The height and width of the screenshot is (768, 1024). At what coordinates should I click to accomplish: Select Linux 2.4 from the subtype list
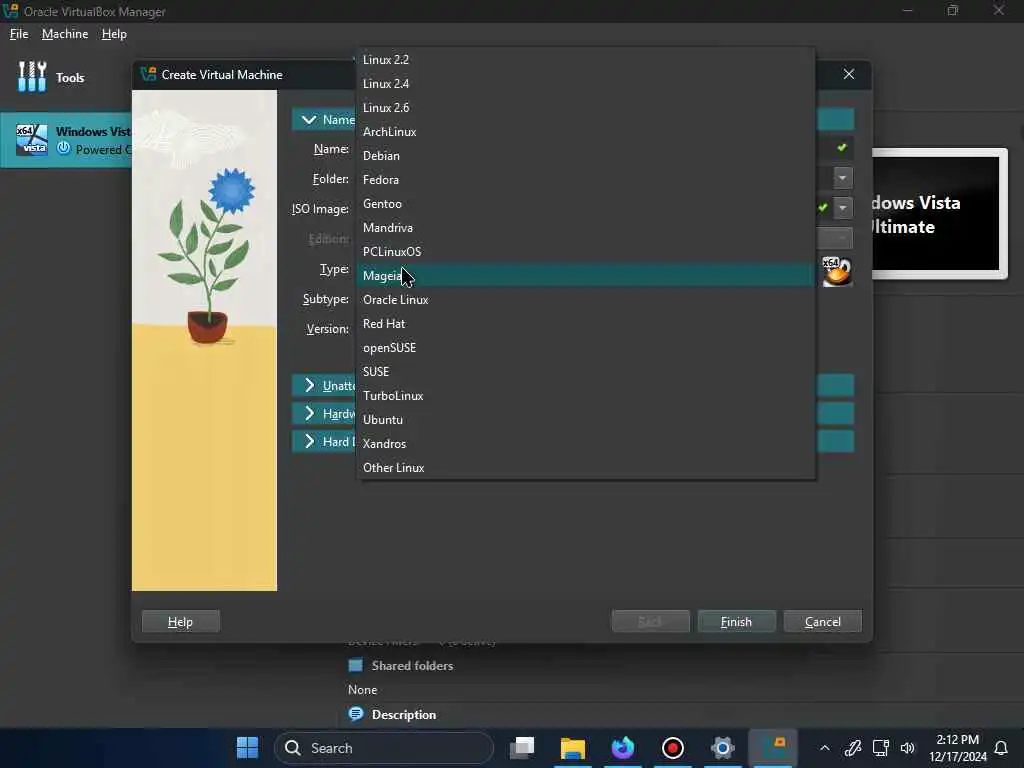585,84
